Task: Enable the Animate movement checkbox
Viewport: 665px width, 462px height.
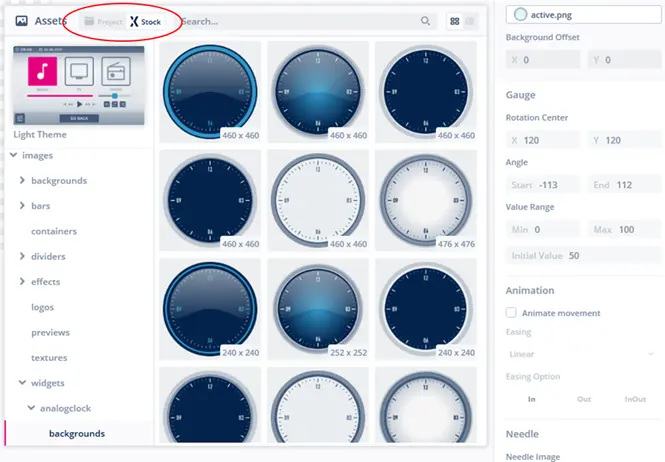Action: (512, 313)
